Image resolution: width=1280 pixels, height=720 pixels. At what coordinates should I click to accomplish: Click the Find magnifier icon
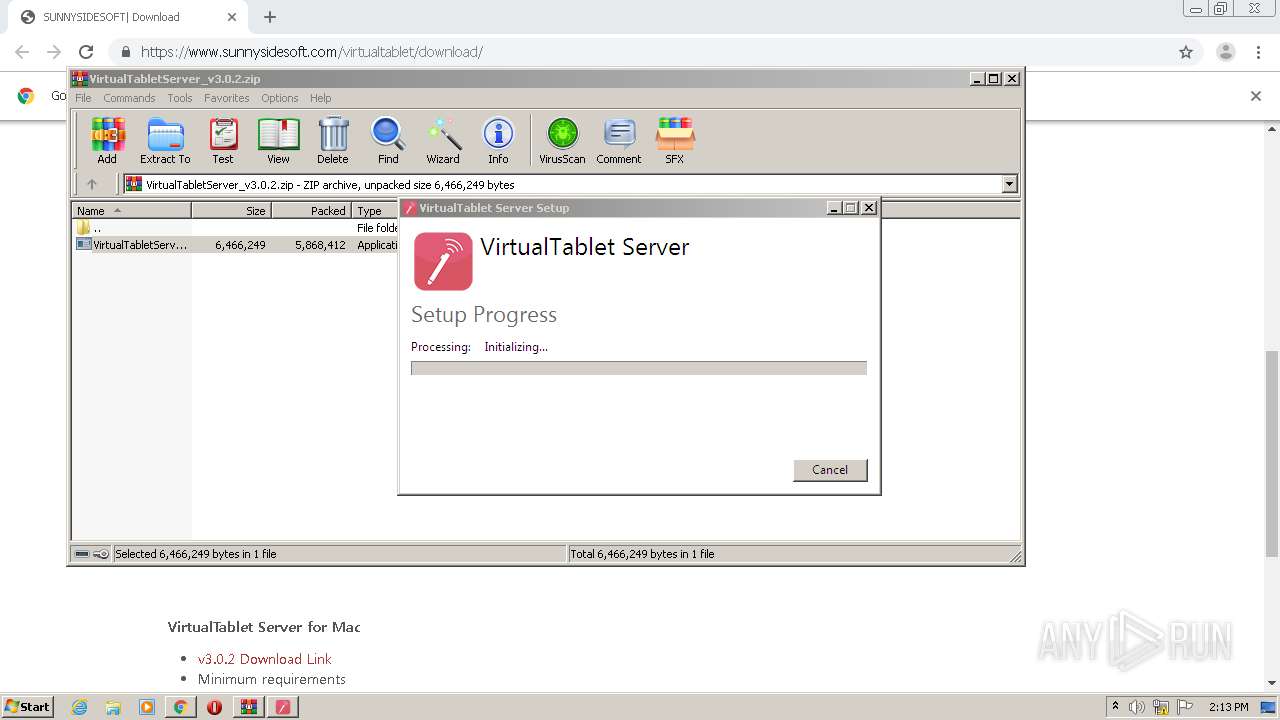pyautogui.click(x=388, y=140)
